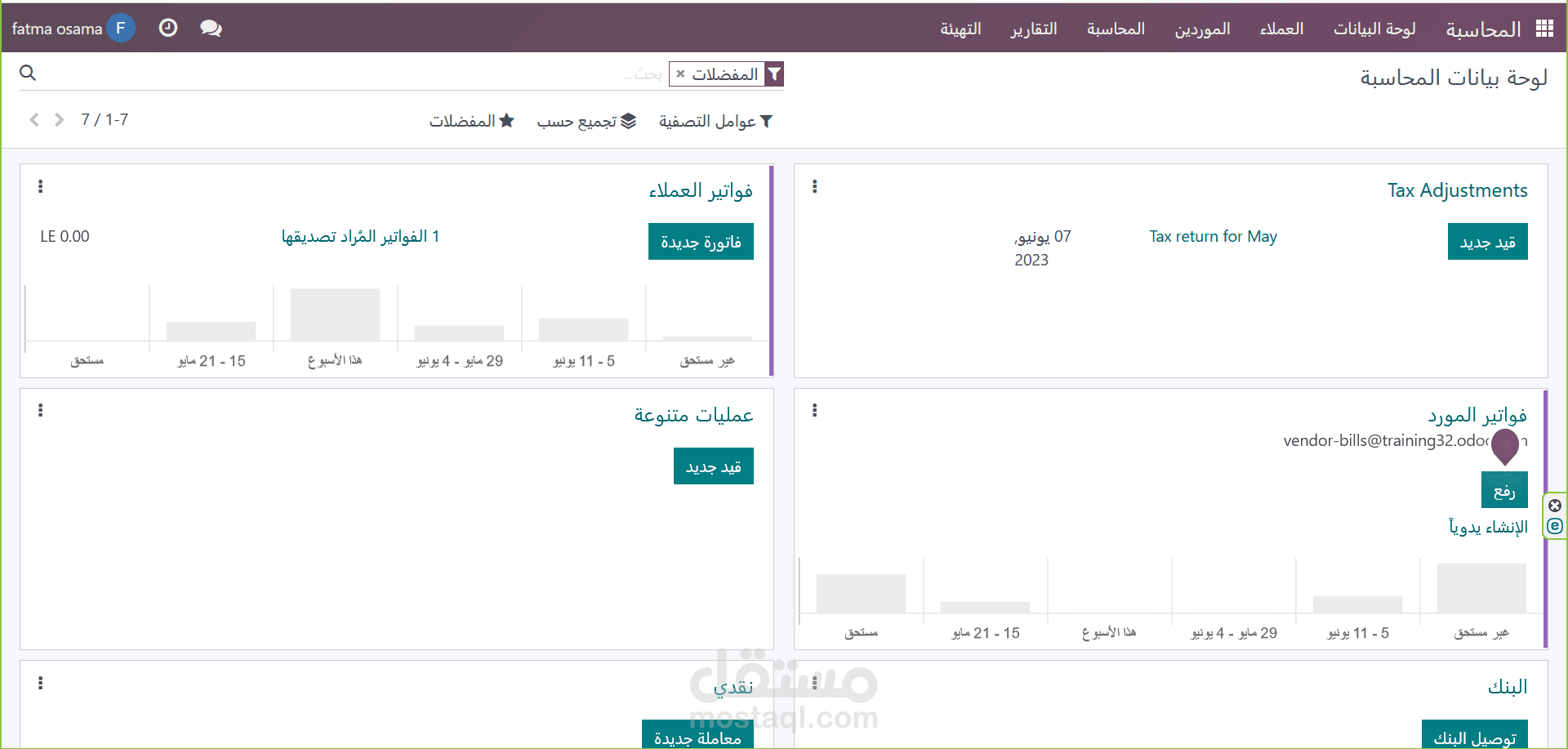Open kebab menu on فواتير العملاء card
The width and height of the screenshot is (1568, 749).
[40, 186]
